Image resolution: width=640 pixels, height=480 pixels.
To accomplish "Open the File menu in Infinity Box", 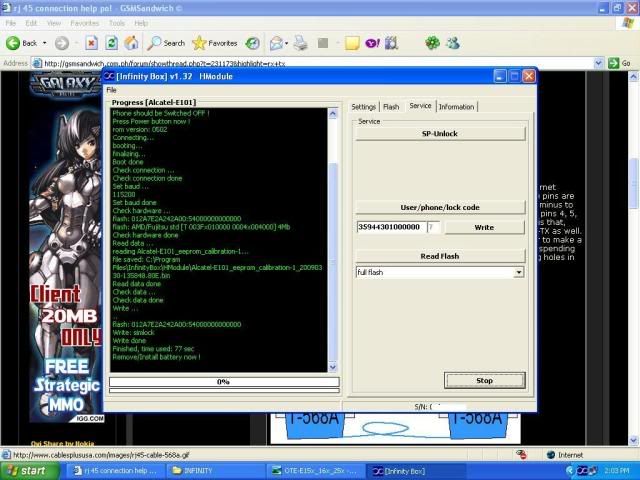I will (x=112, y=90).
